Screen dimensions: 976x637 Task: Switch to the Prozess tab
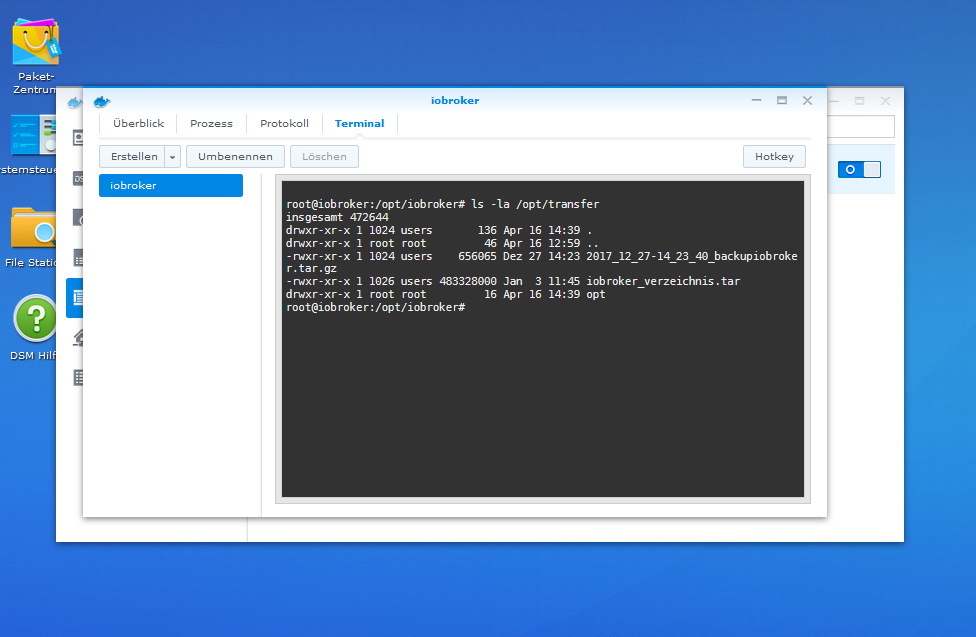click(x=211, y=123)
